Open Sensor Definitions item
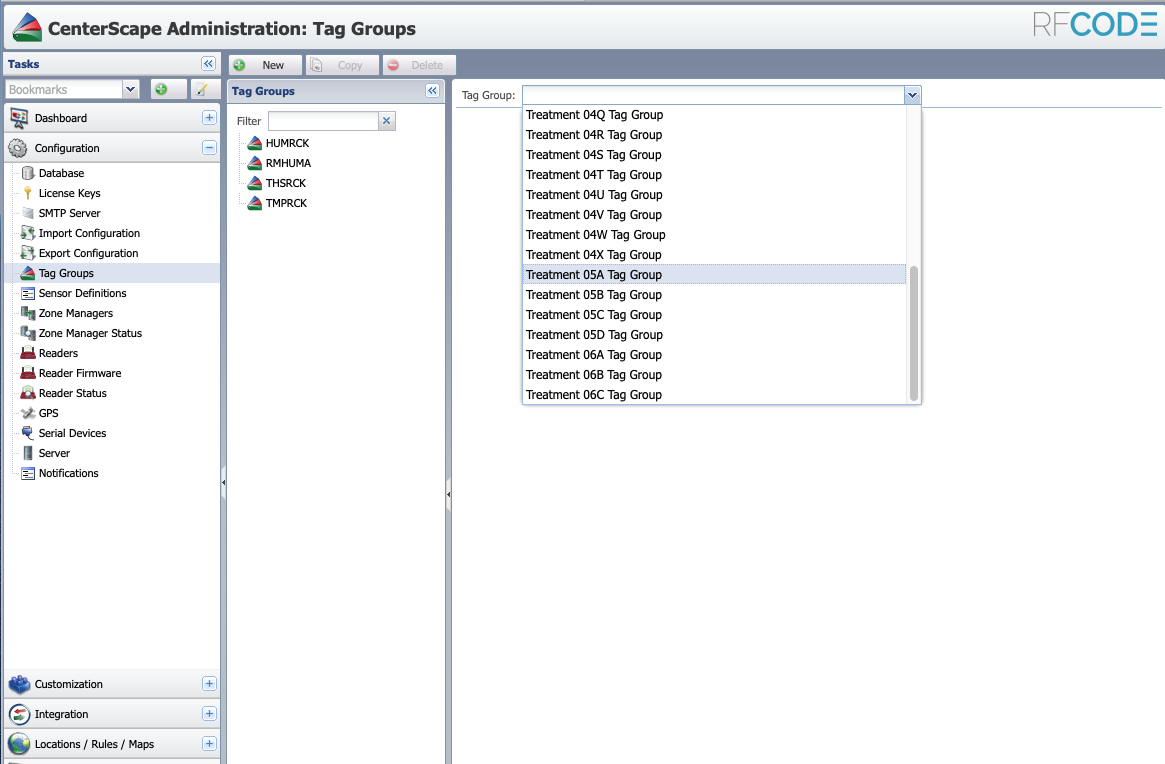The width and height of the screenshot is (1165, 764). click(82, 294)
